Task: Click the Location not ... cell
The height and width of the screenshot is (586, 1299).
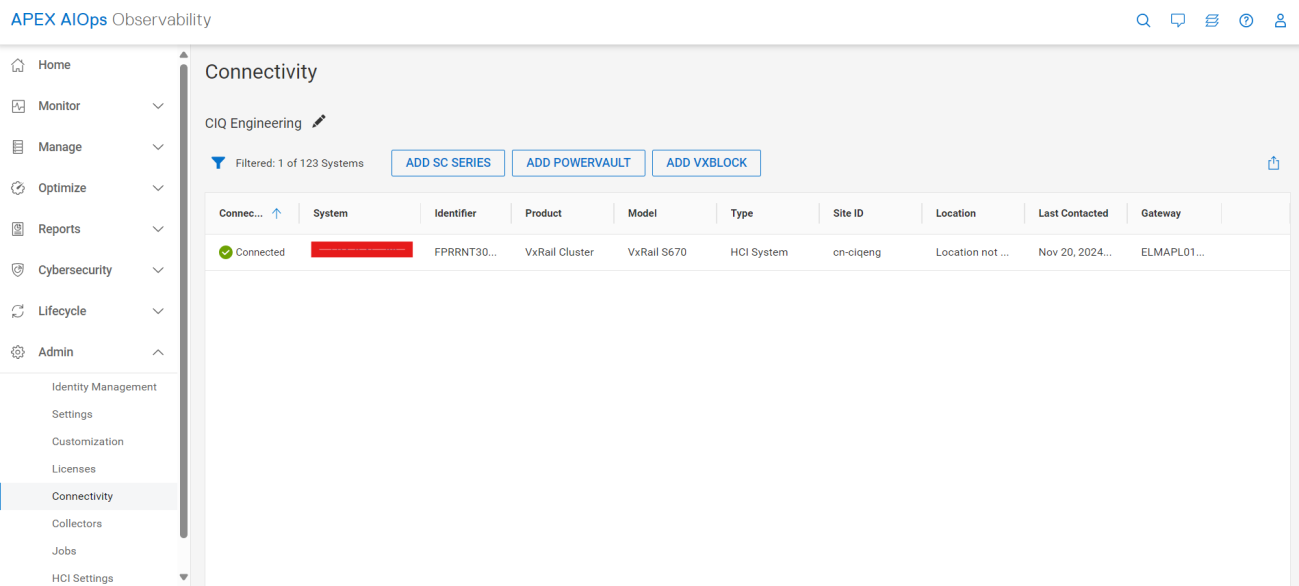Action: click(972, 252)
